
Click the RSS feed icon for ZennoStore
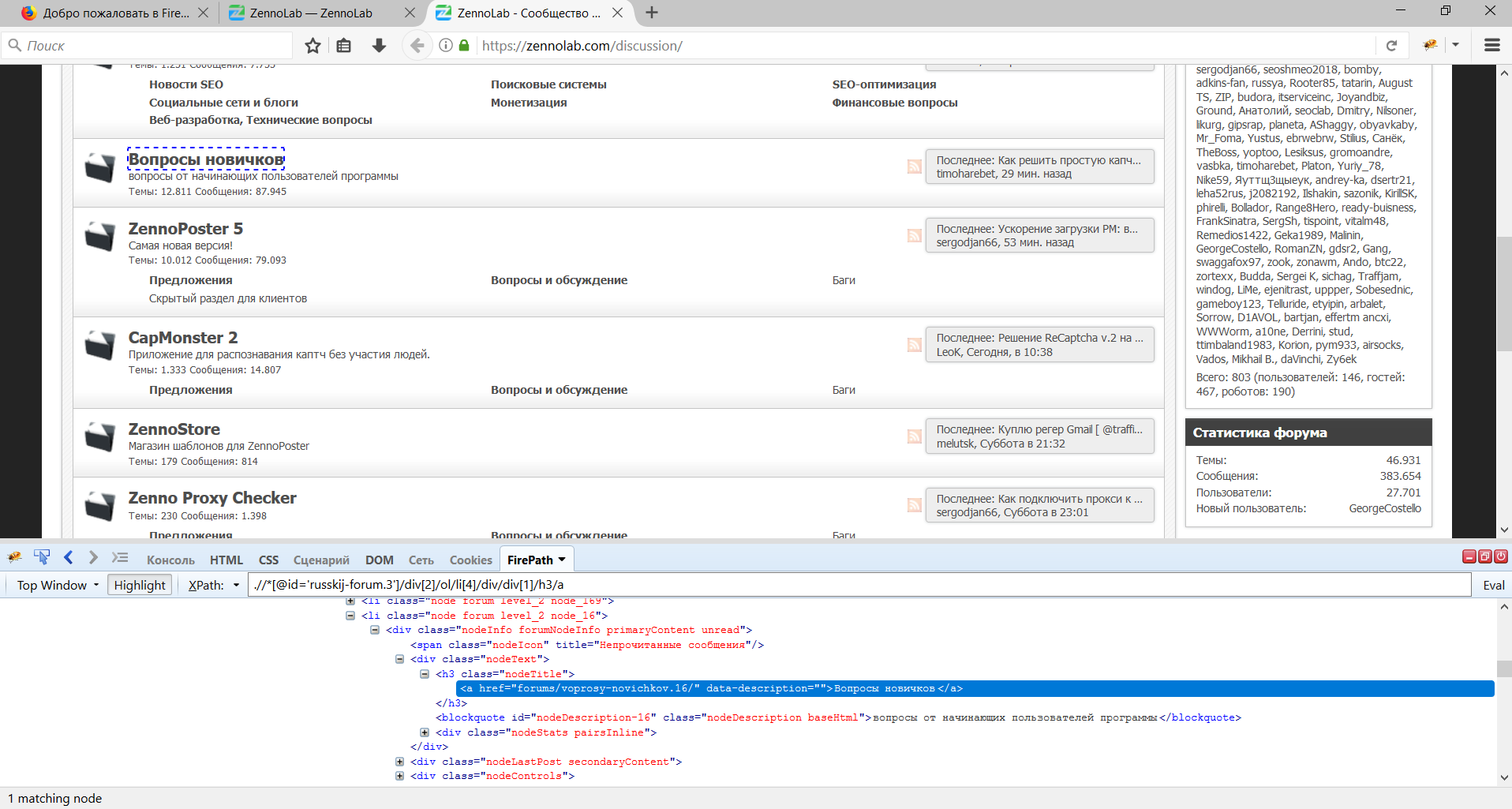914,436
